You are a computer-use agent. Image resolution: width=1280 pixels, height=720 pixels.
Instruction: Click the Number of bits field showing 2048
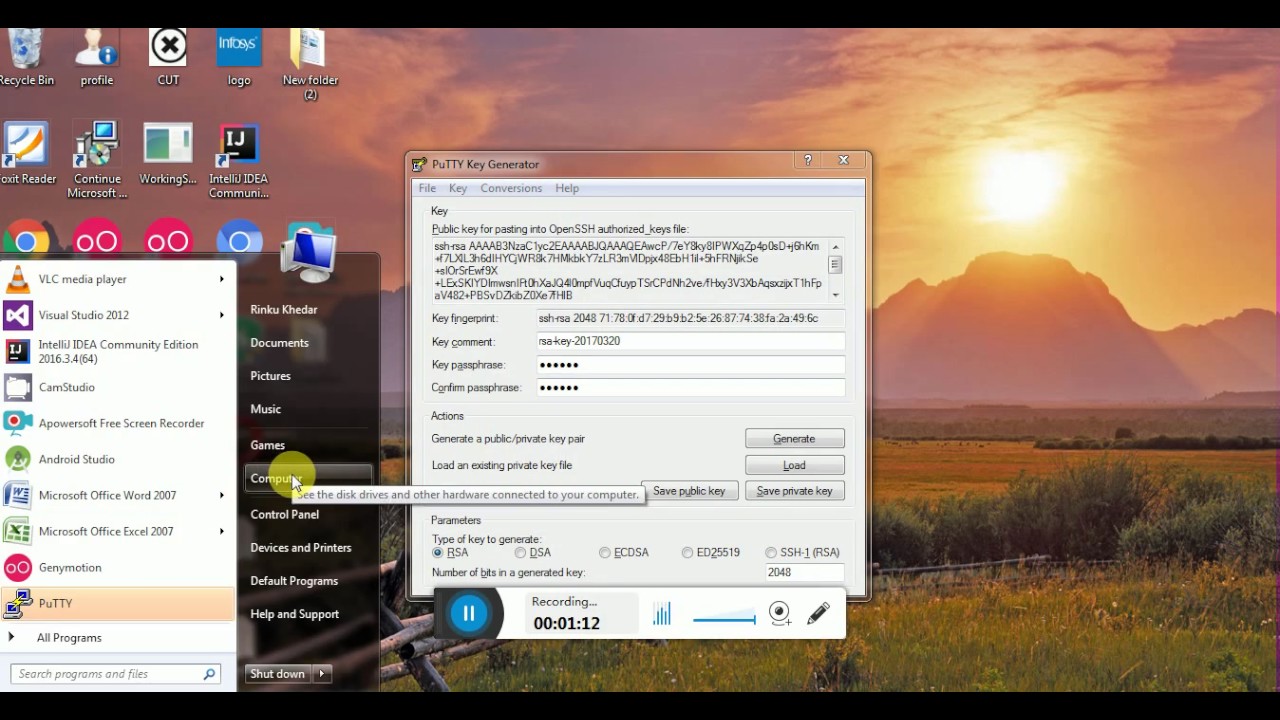804,572
